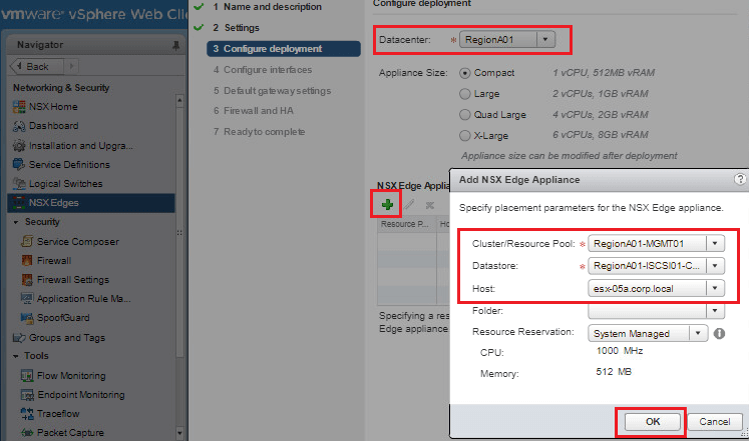Collapse the Tools tree section
This screenshot has width=749, height=441.
pyautogui.click(x=16, y=356)
